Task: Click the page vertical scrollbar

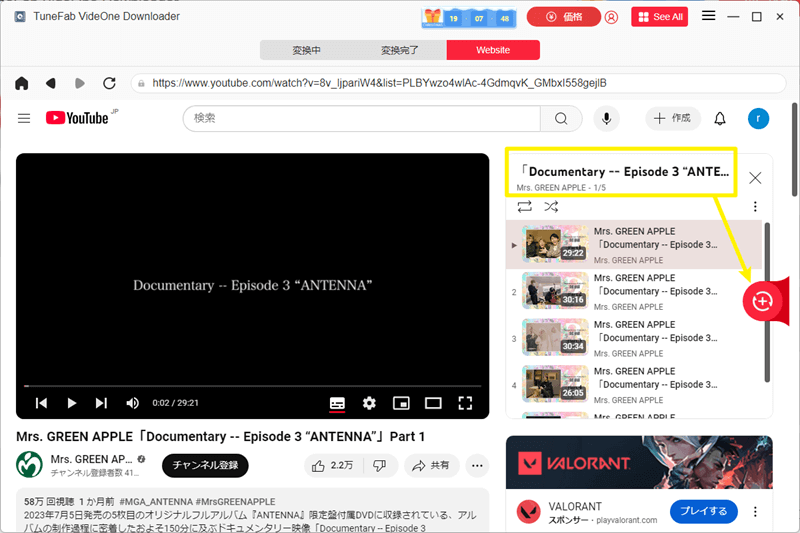Action: [795, 149]
